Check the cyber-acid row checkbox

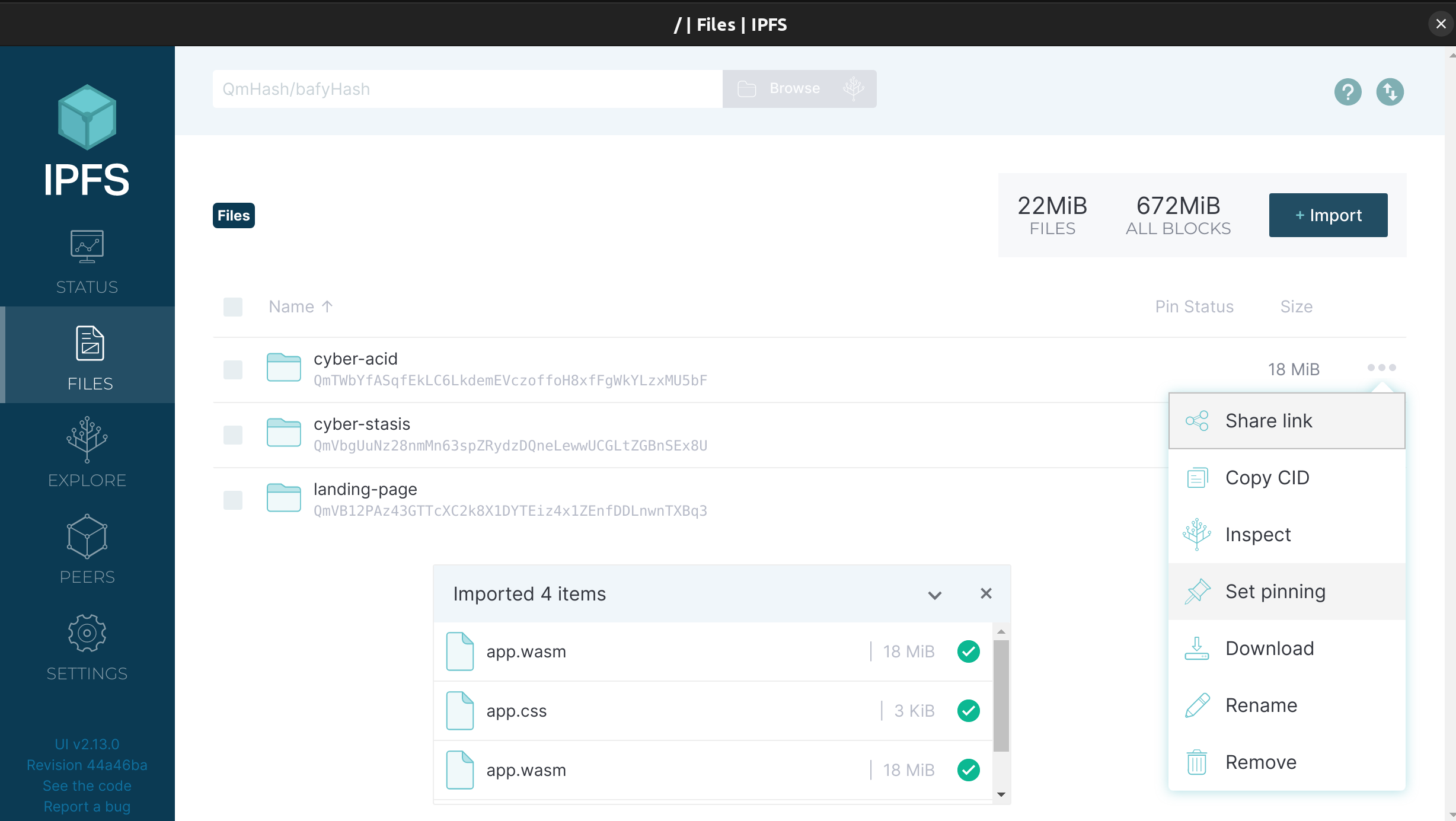[233, 369]
